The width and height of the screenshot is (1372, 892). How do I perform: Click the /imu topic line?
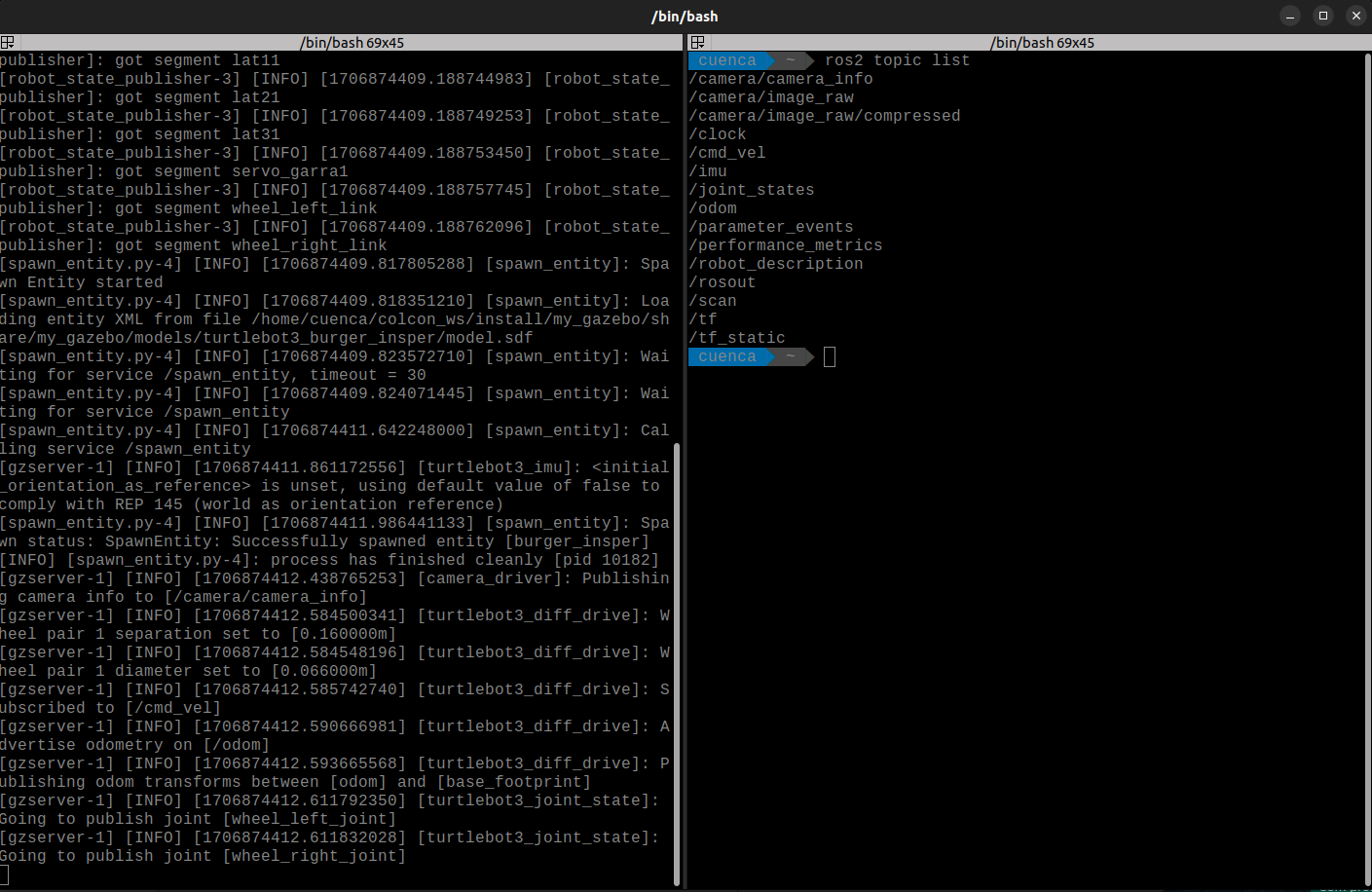(x=708, y=171)
